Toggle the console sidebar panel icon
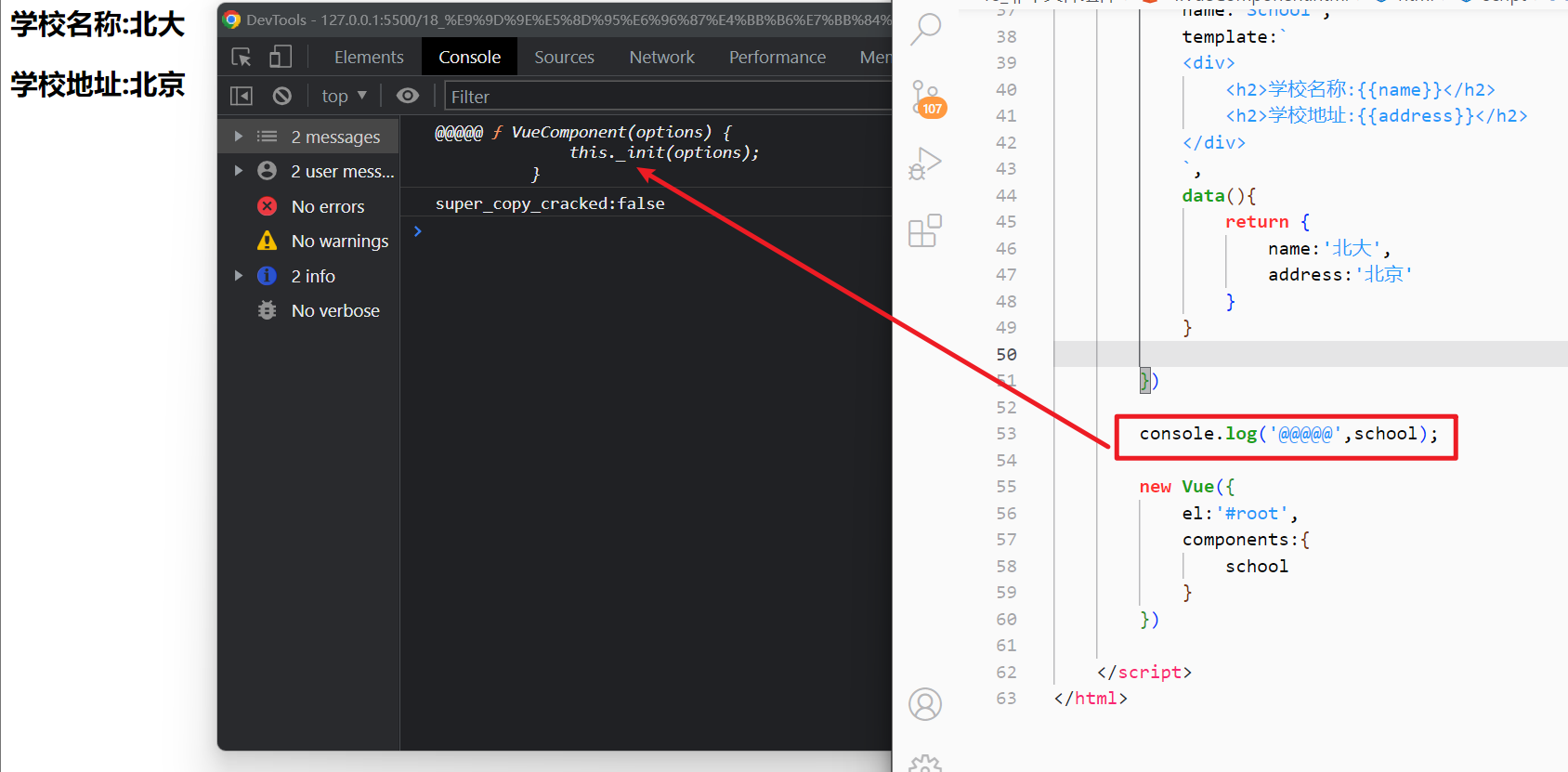1568x772 pixels. point(242,96)
